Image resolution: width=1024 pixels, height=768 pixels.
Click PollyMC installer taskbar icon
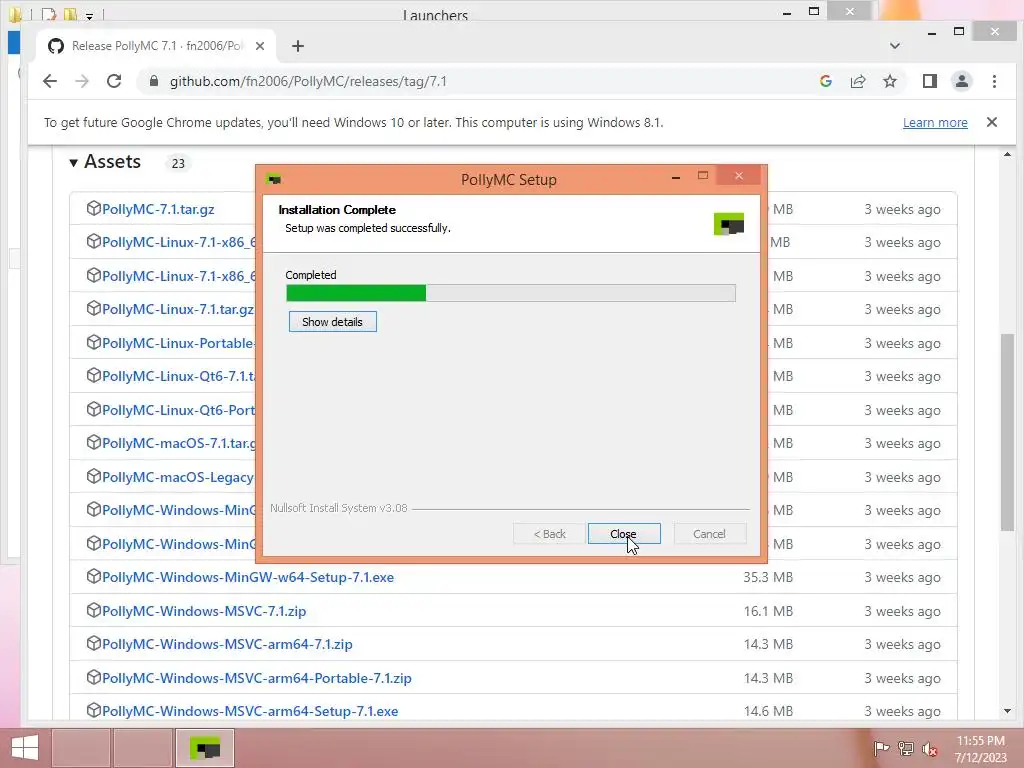(x=204, y=748)
